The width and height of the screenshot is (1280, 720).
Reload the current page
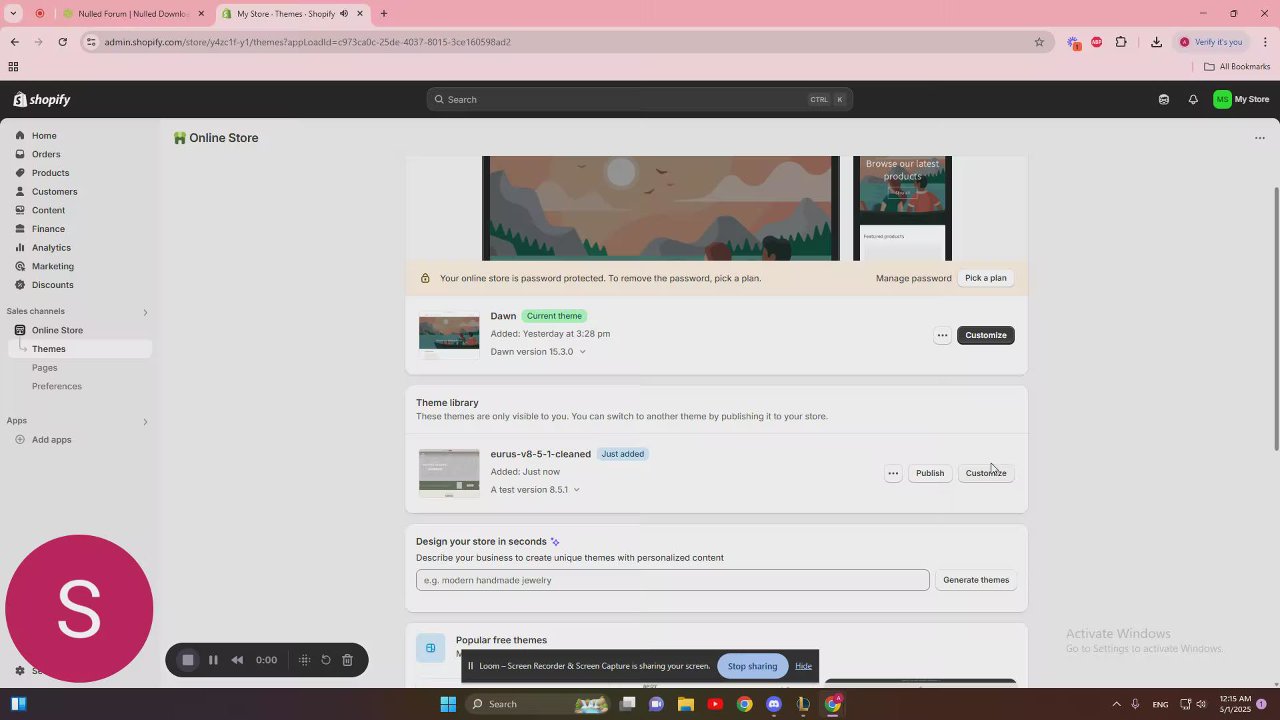point(63,42)
